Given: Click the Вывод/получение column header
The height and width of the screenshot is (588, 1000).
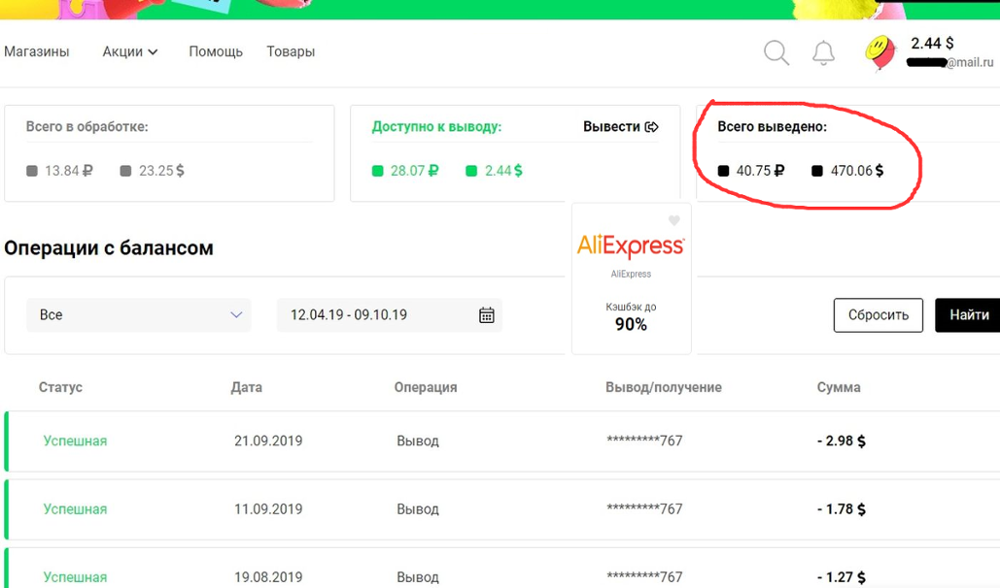Looking at the screenshot, I should pos(663,387).
